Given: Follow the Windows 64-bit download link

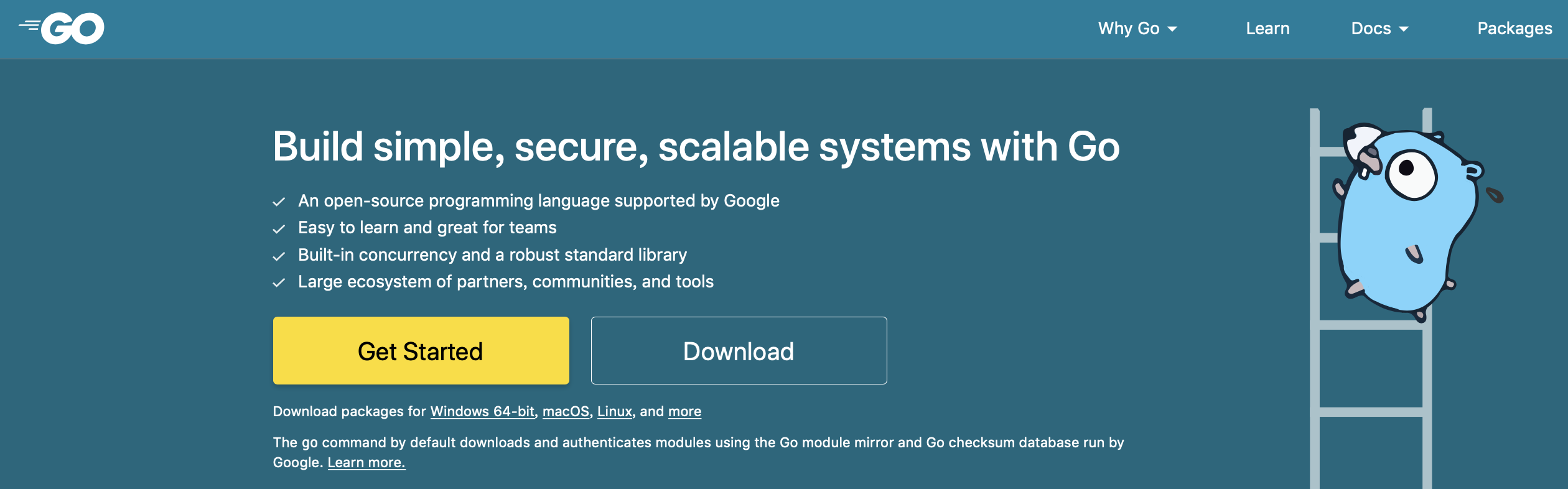Looking at the screenshot, I should tap(482, 411).
